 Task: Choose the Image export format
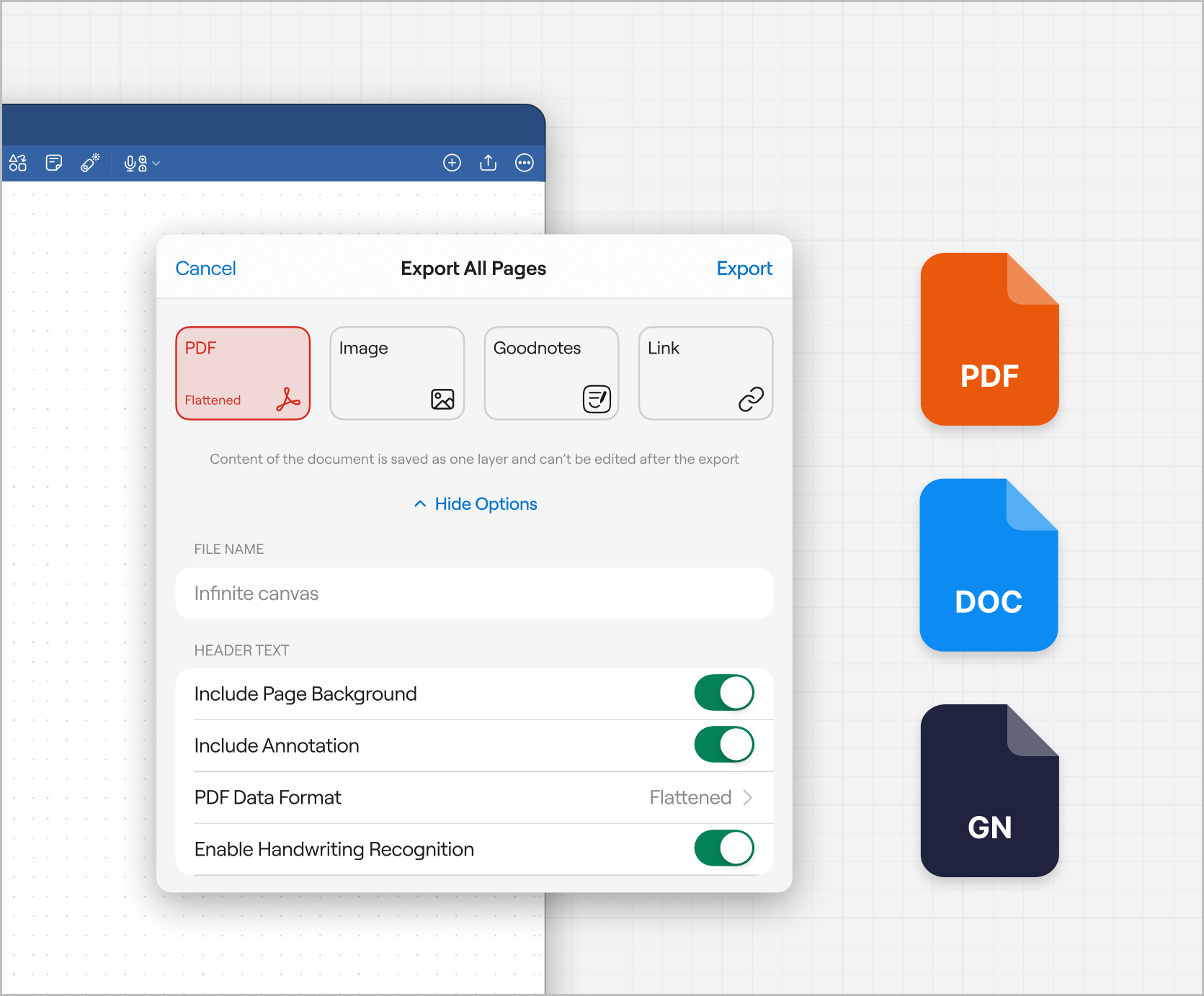[x=397, y=373]
